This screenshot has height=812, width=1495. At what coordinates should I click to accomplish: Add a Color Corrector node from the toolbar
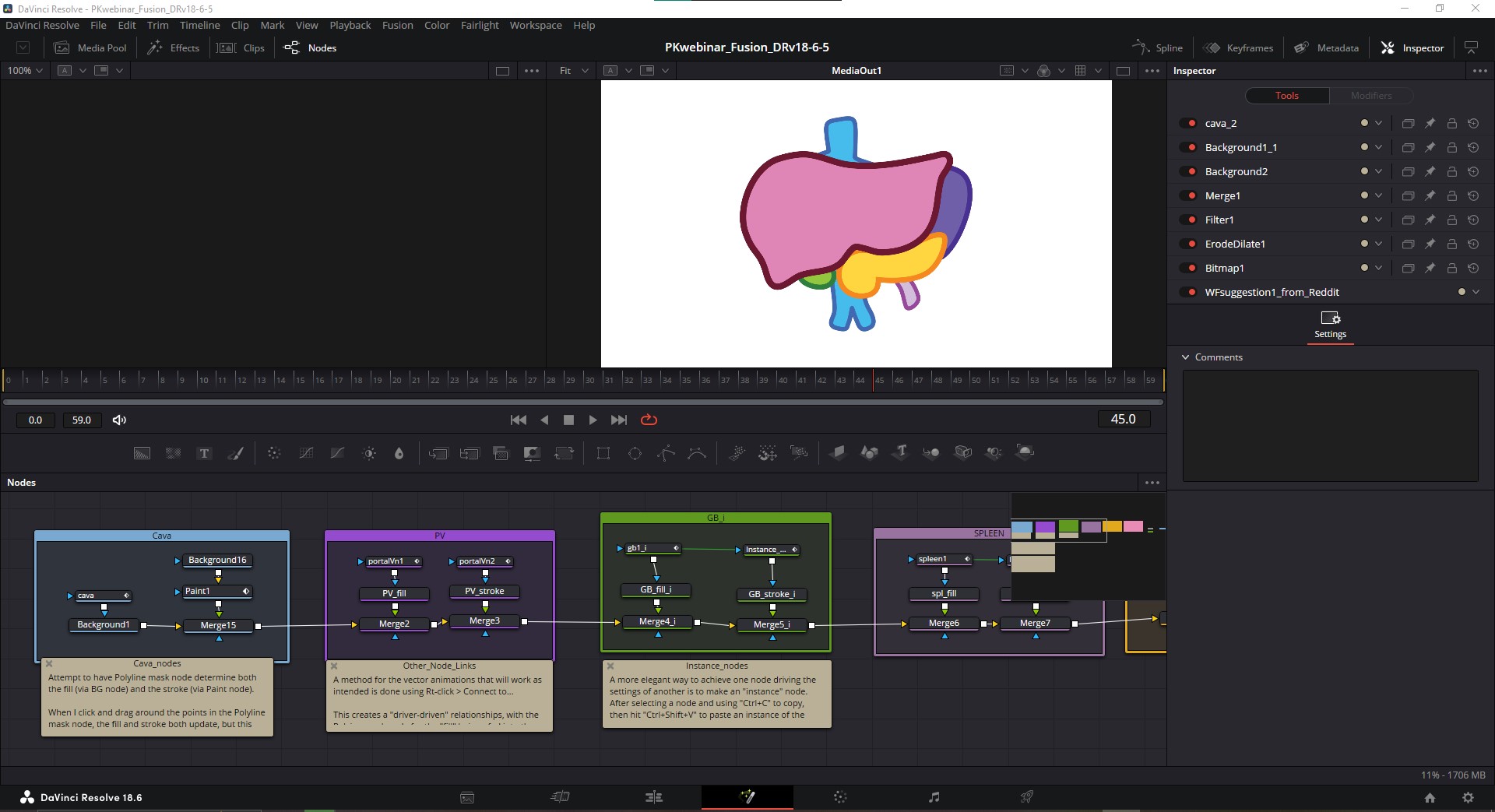pos(274,453)
